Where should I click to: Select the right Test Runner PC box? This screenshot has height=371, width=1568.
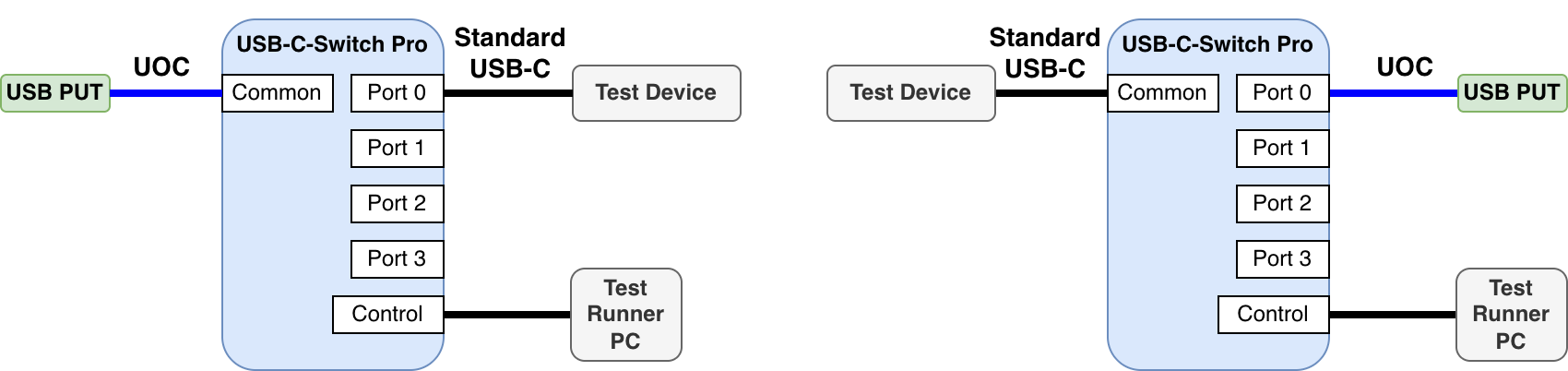pos(1511,315)
